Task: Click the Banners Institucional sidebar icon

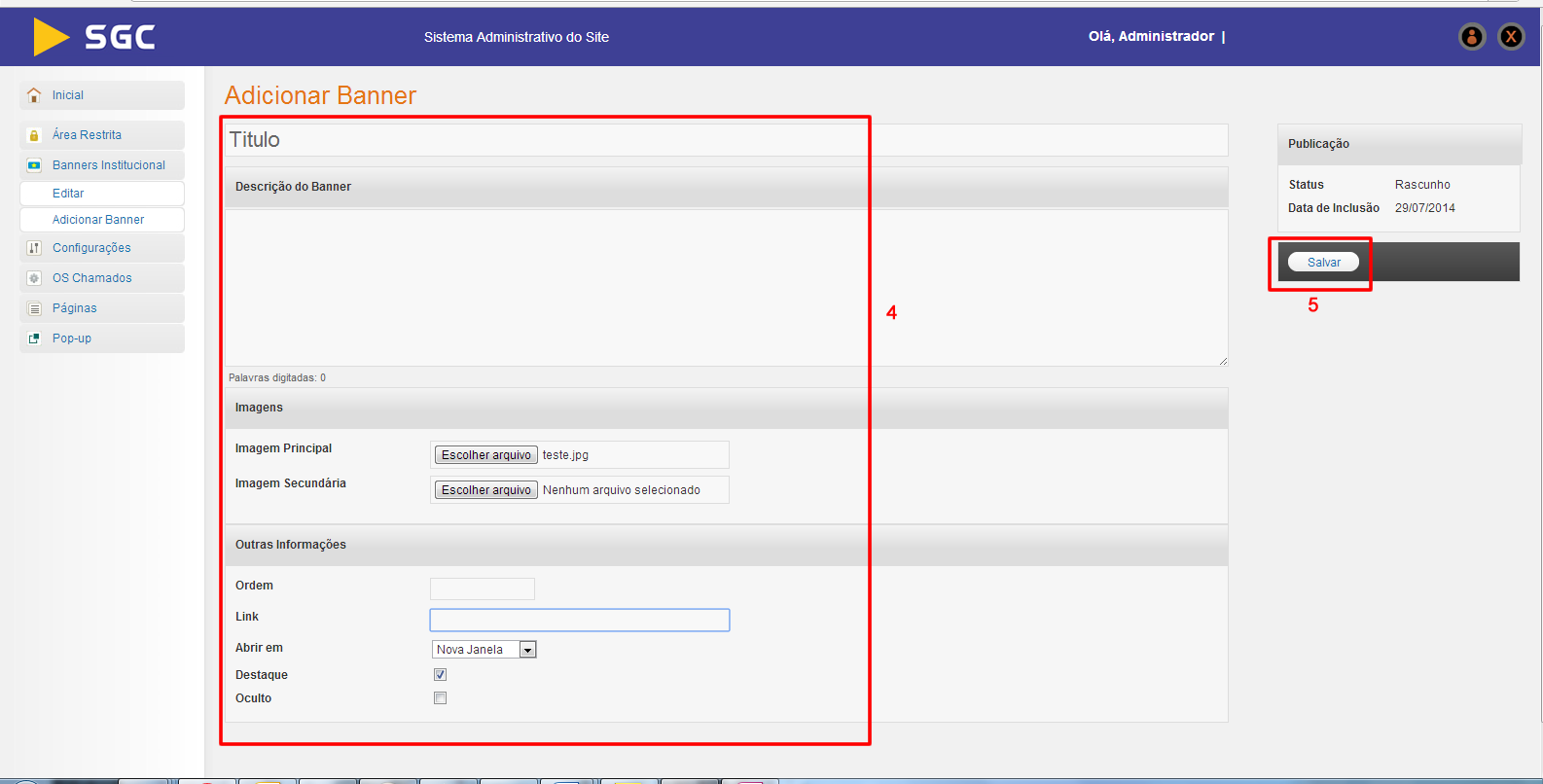Action: tap(34, 165)
